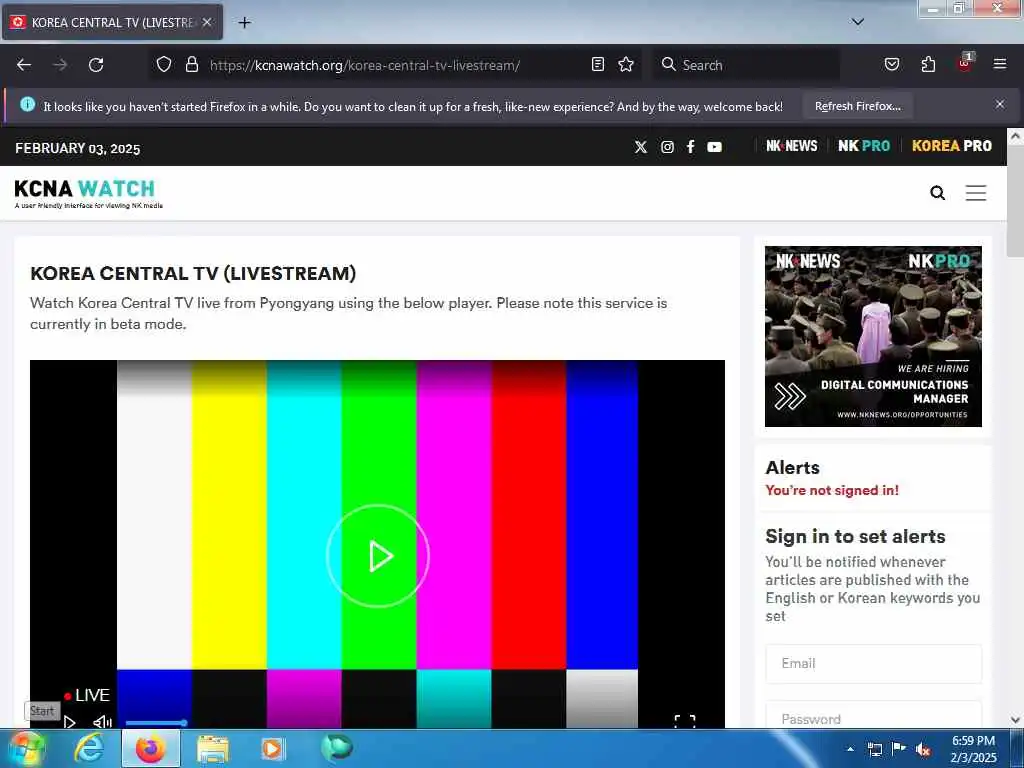Start the livestream with the center play button

tap(378, 556)
